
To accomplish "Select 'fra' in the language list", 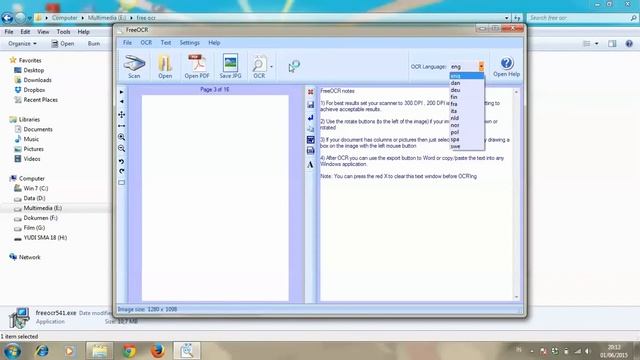I will (x=467, y=104).
